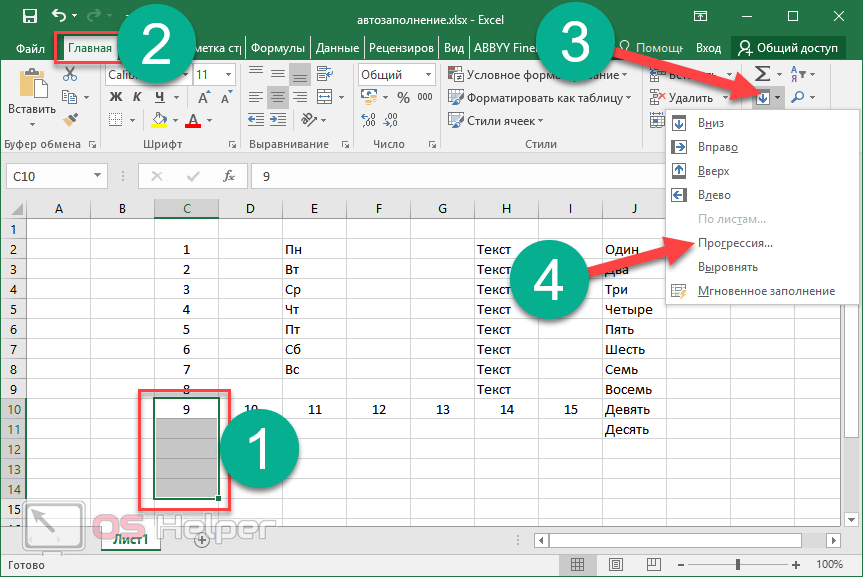This screenshot has height=577, width=863.
Task: Expand the Стили ячеек dropdown
Action: (x=504, y=121)
